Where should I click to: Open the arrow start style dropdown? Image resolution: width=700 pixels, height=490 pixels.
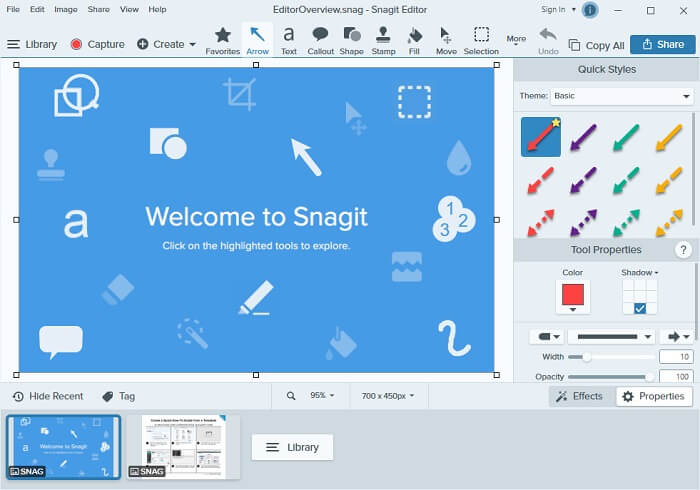point(547,336)
